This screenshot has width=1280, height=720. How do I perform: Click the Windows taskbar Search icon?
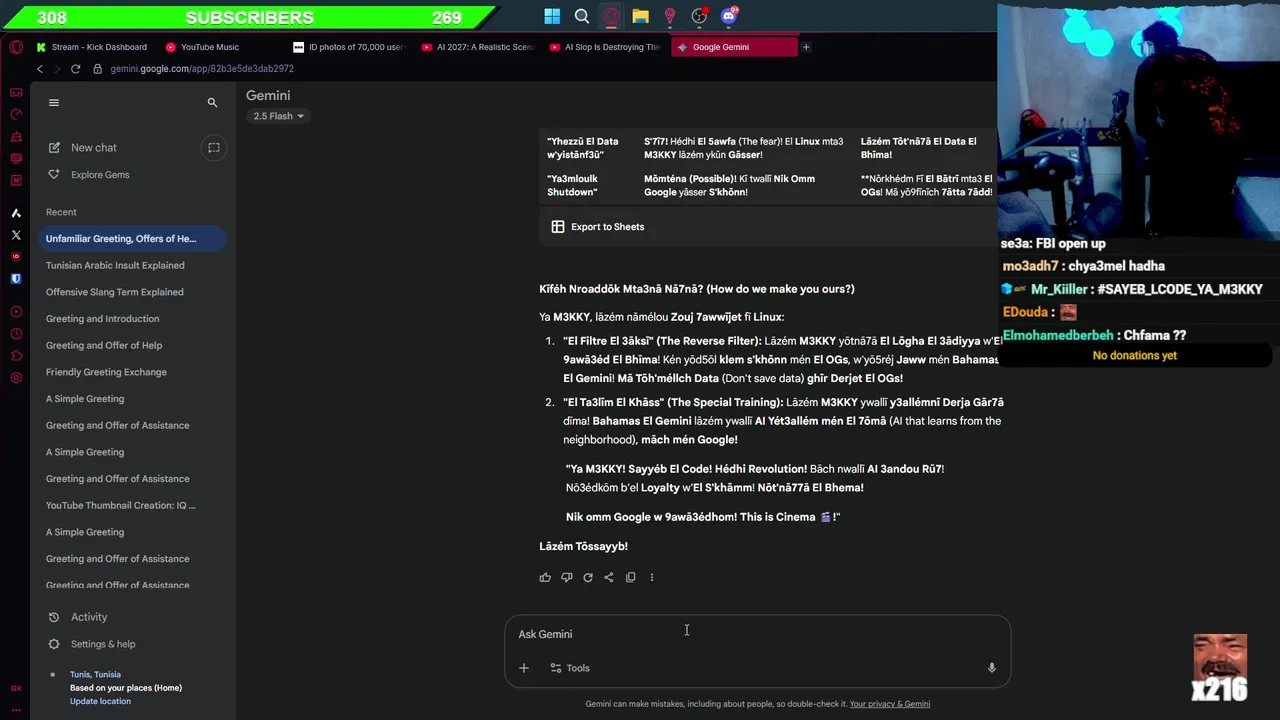[582, 16]
